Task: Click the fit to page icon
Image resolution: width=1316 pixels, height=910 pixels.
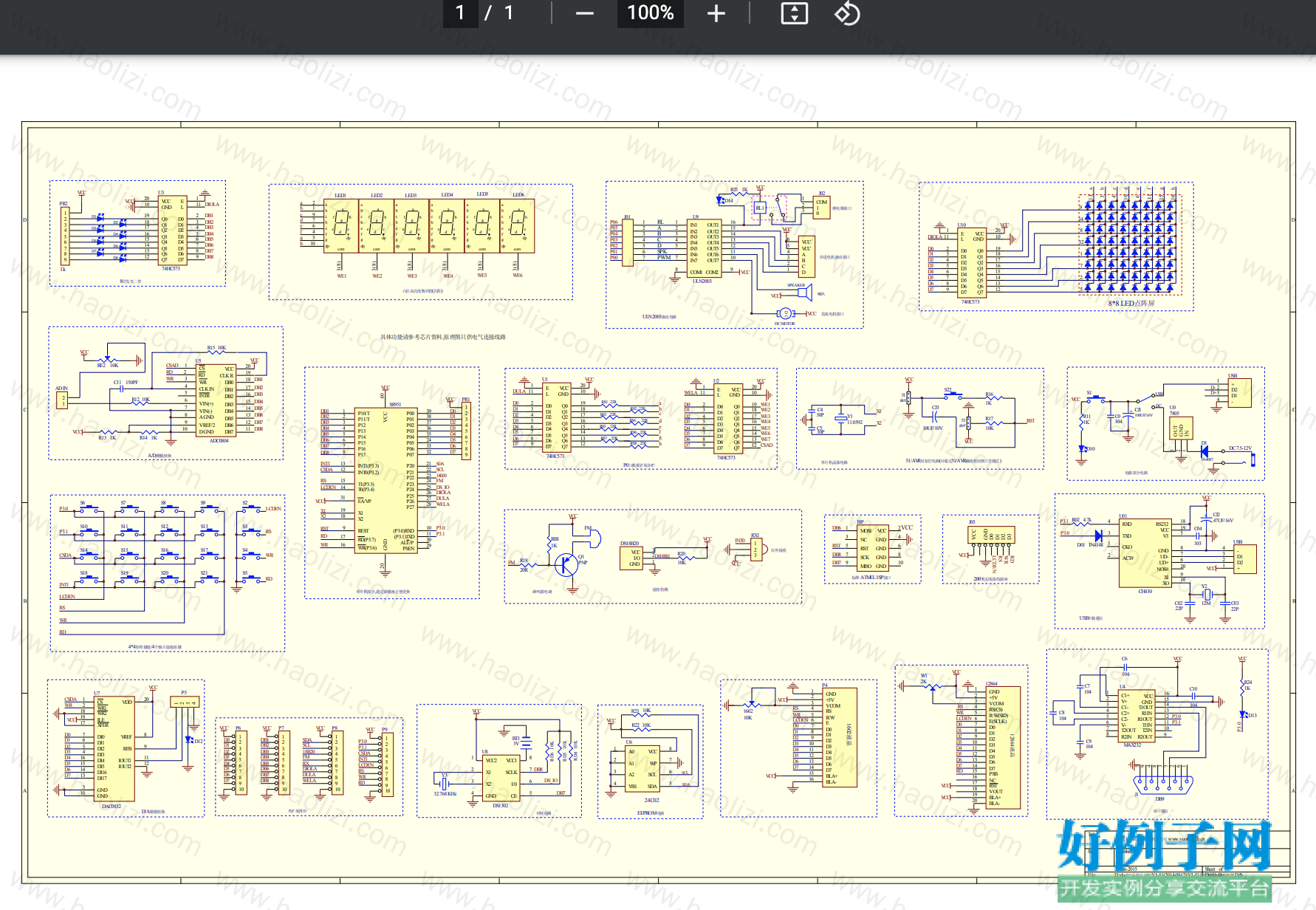Action: [x=795, y=13]
